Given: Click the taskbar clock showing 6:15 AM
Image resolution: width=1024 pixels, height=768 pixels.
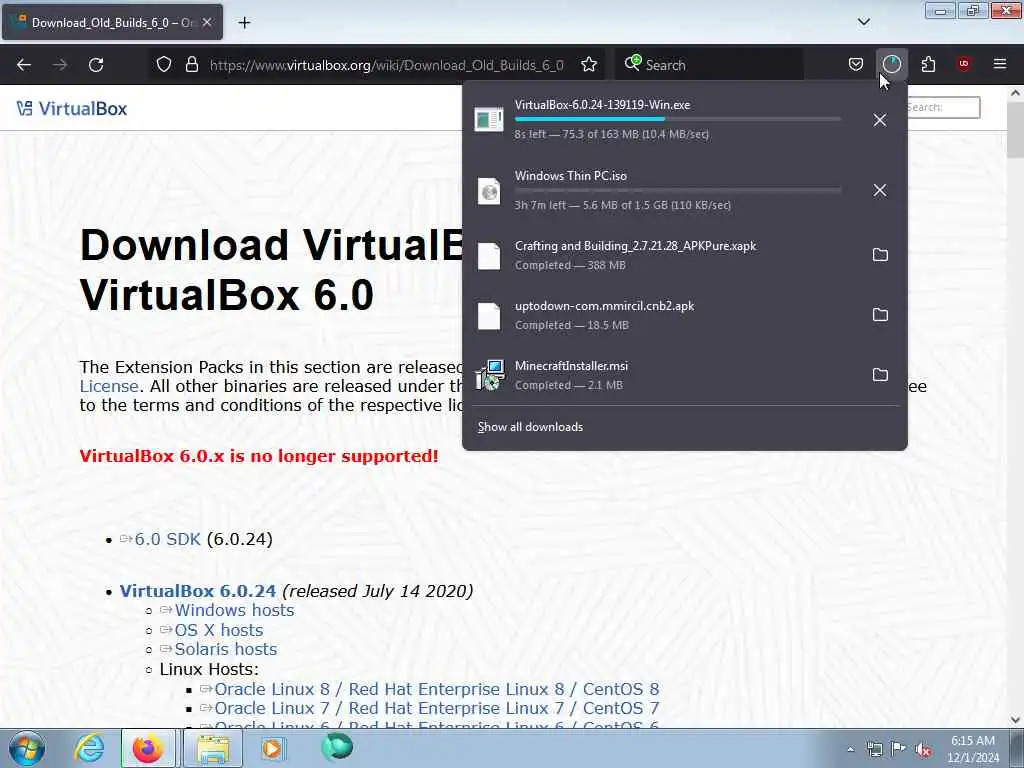Looking at the screenshot, I should coord(973,749).
